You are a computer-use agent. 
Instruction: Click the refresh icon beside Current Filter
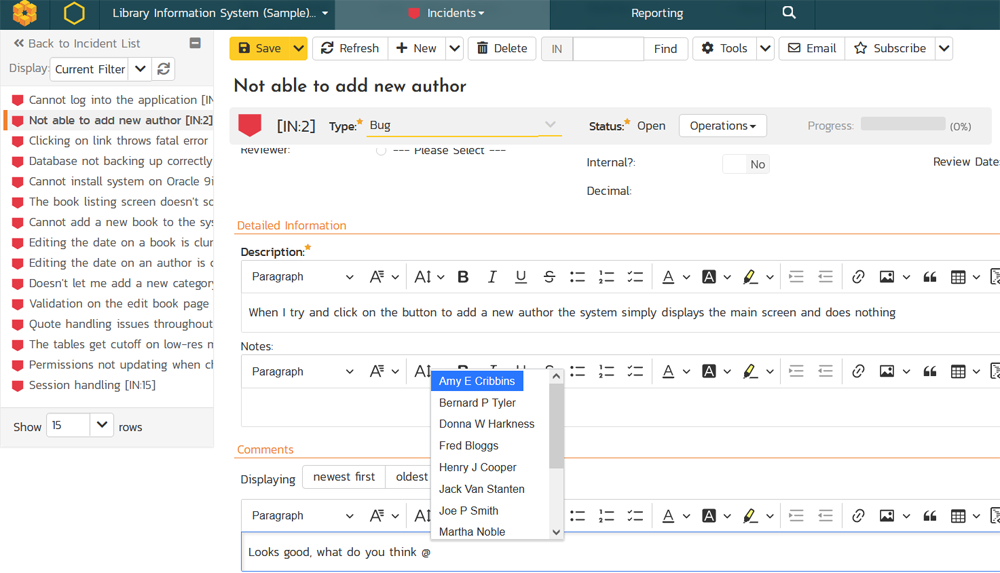pos(164,69)
